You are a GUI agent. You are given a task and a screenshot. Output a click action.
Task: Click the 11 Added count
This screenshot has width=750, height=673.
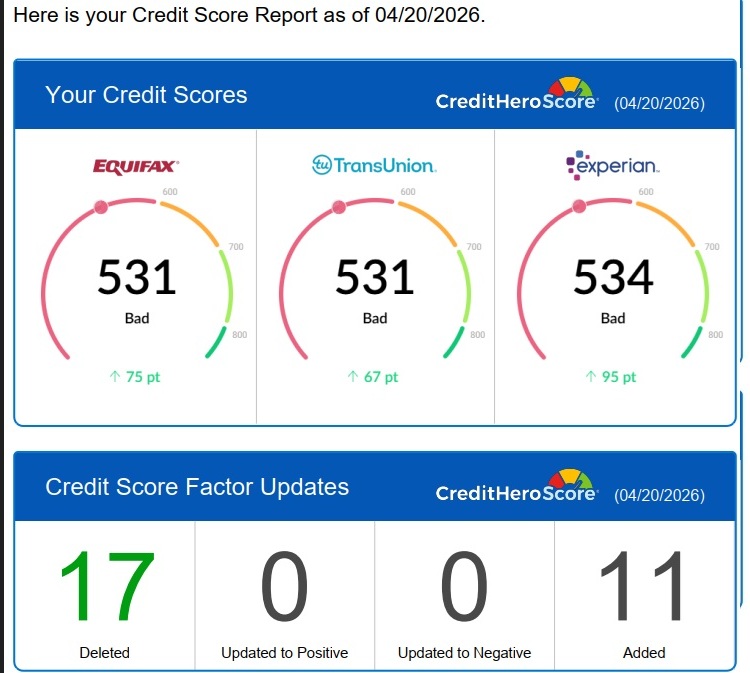click(x=642, y=586)
